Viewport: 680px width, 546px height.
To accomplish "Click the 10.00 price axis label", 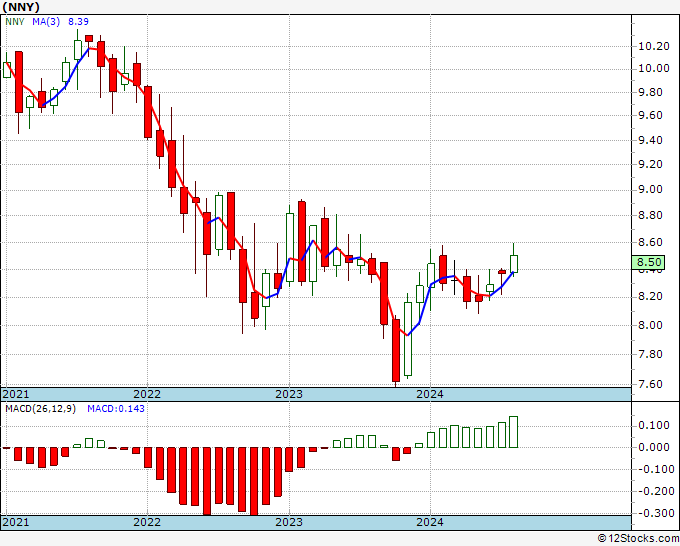I will click(654, 68).
